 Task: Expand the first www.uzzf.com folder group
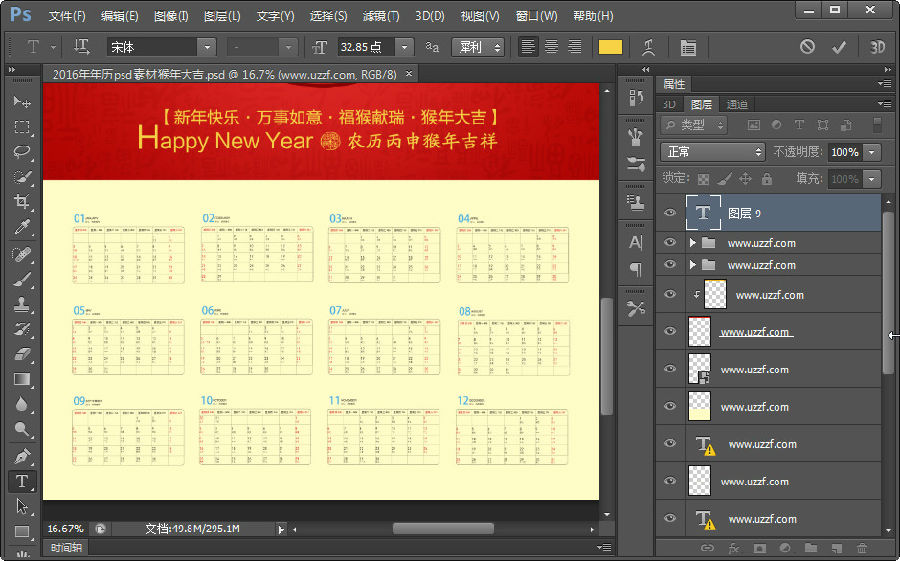693,243
